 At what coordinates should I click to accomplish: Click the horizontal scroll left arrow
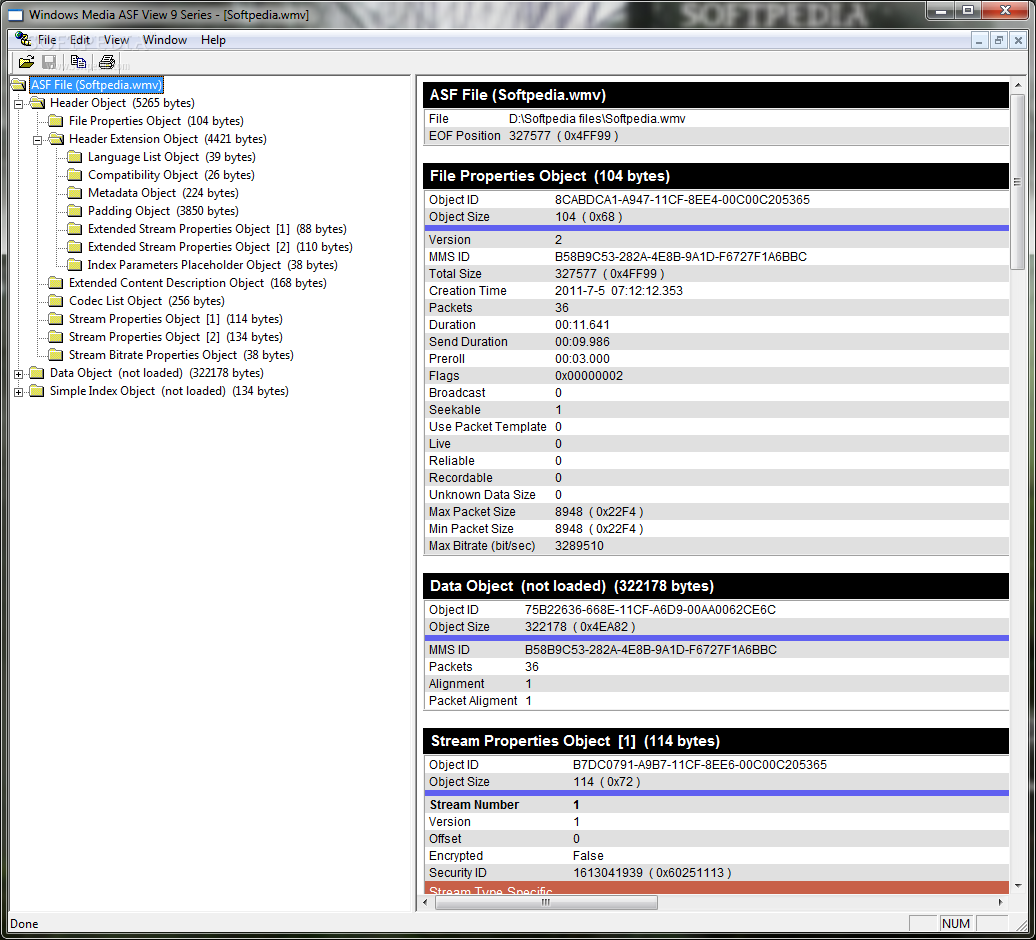click(426, 902)
